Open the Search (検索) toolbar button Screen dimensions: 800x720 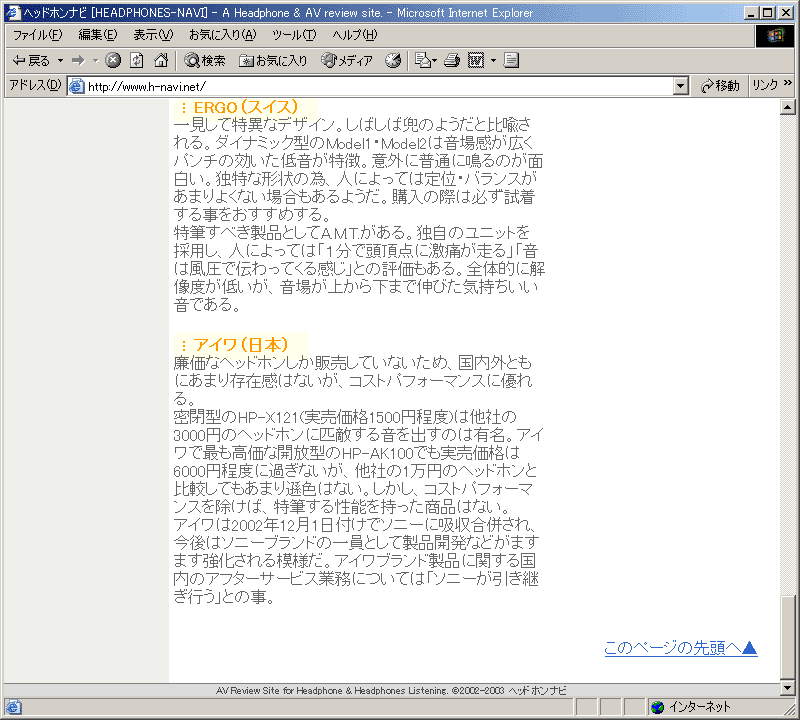[205, 61]
